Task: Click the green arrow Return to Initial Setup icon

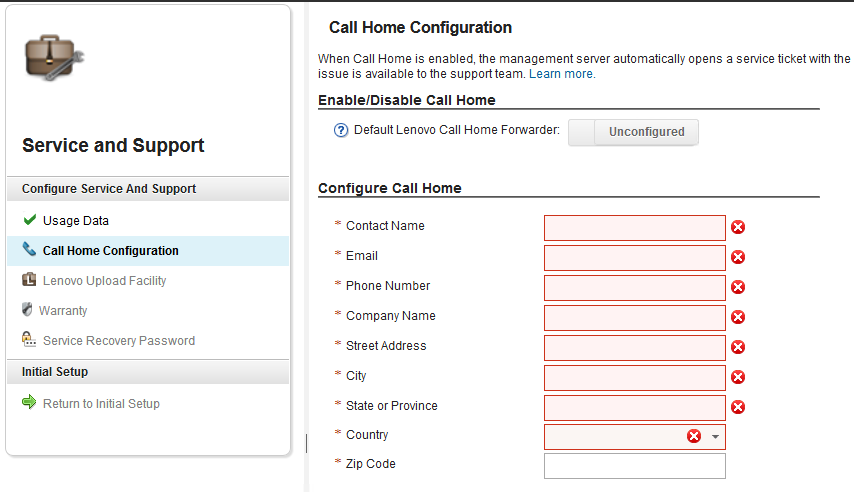Action: 29,402
